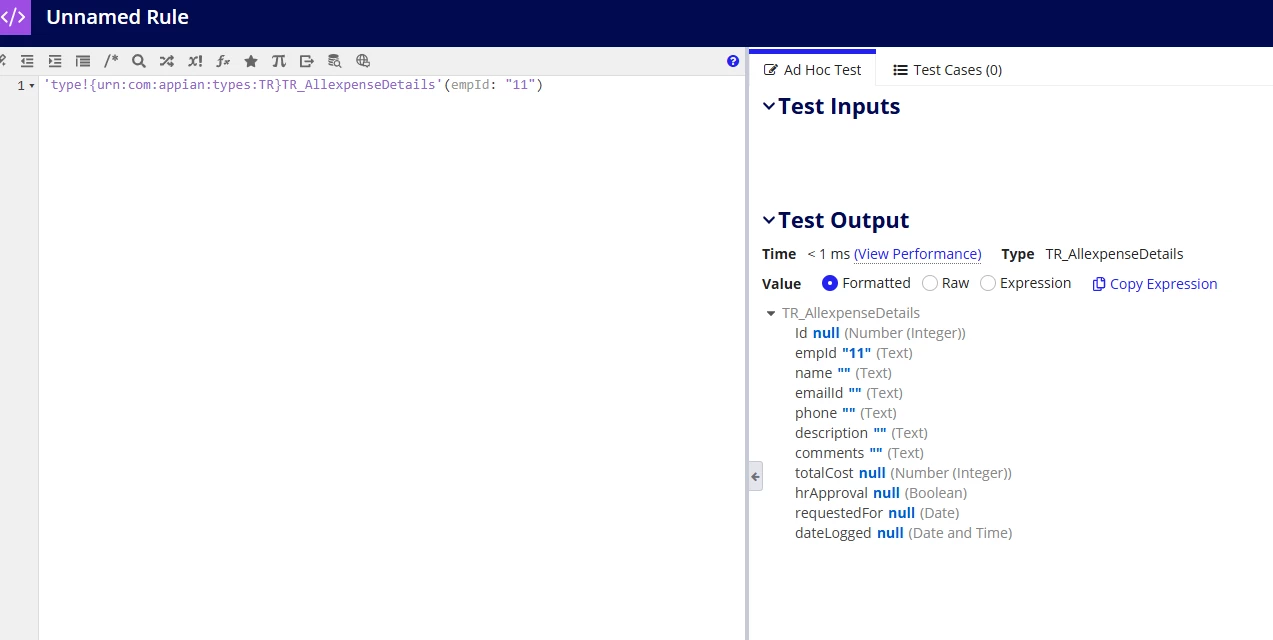This screenshot has height=640, width=1273.
Task: Click the shuffle arrows toolbar icon
Action: point(167,61)
